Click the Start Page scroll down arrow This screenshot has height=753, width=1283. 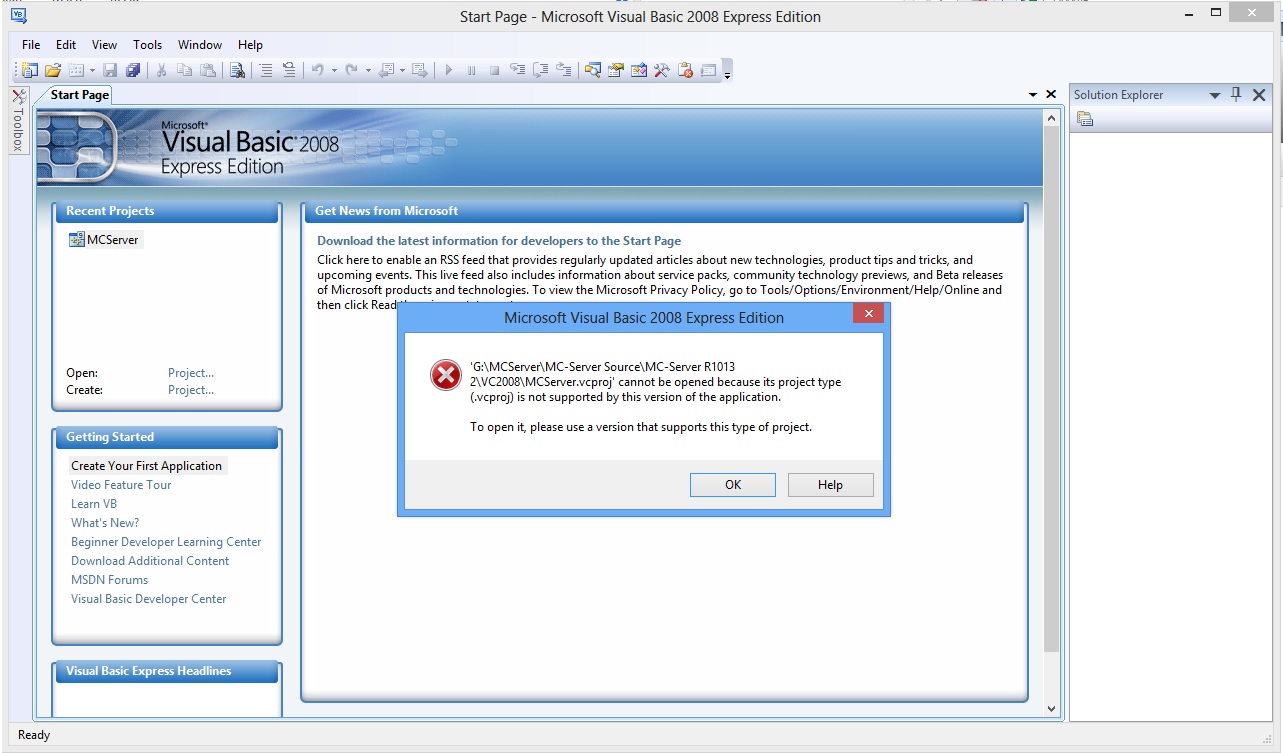[x=1051, y=708]
